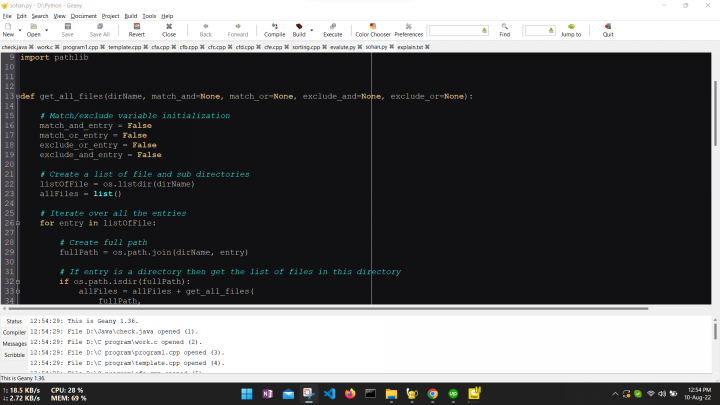Open Preferences from the toolbar
Image resolution: width=720 pixels, height=405 pixels.
pos(409,30)
